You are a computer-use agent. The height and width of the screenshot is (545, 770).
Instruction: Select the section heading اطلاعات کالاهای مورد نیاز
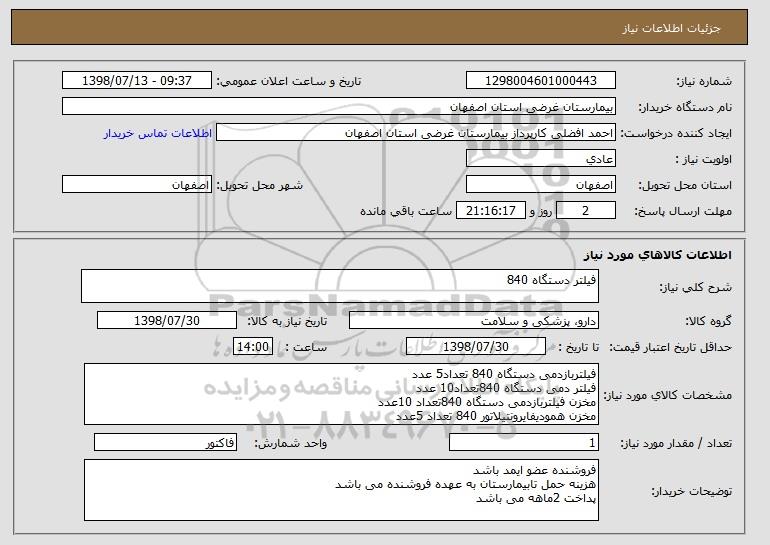(658, 255)
